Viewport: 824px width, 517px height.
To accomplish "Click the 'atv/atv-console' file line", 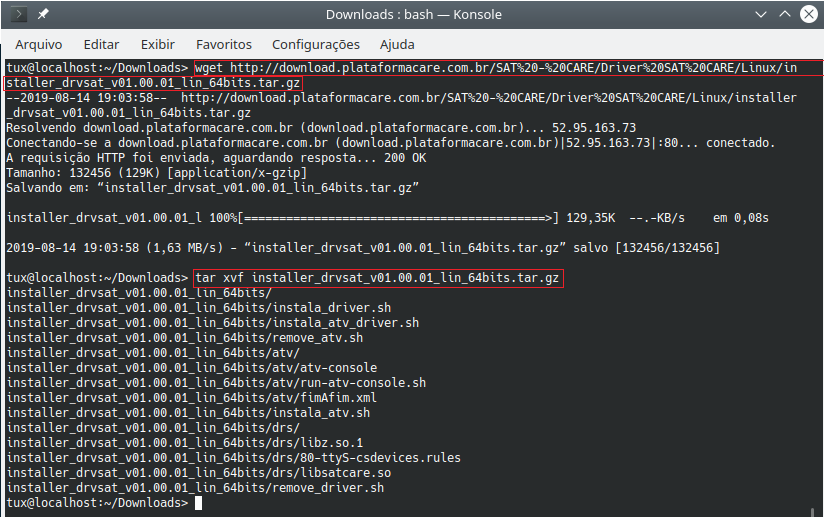I will pos(192,368).
